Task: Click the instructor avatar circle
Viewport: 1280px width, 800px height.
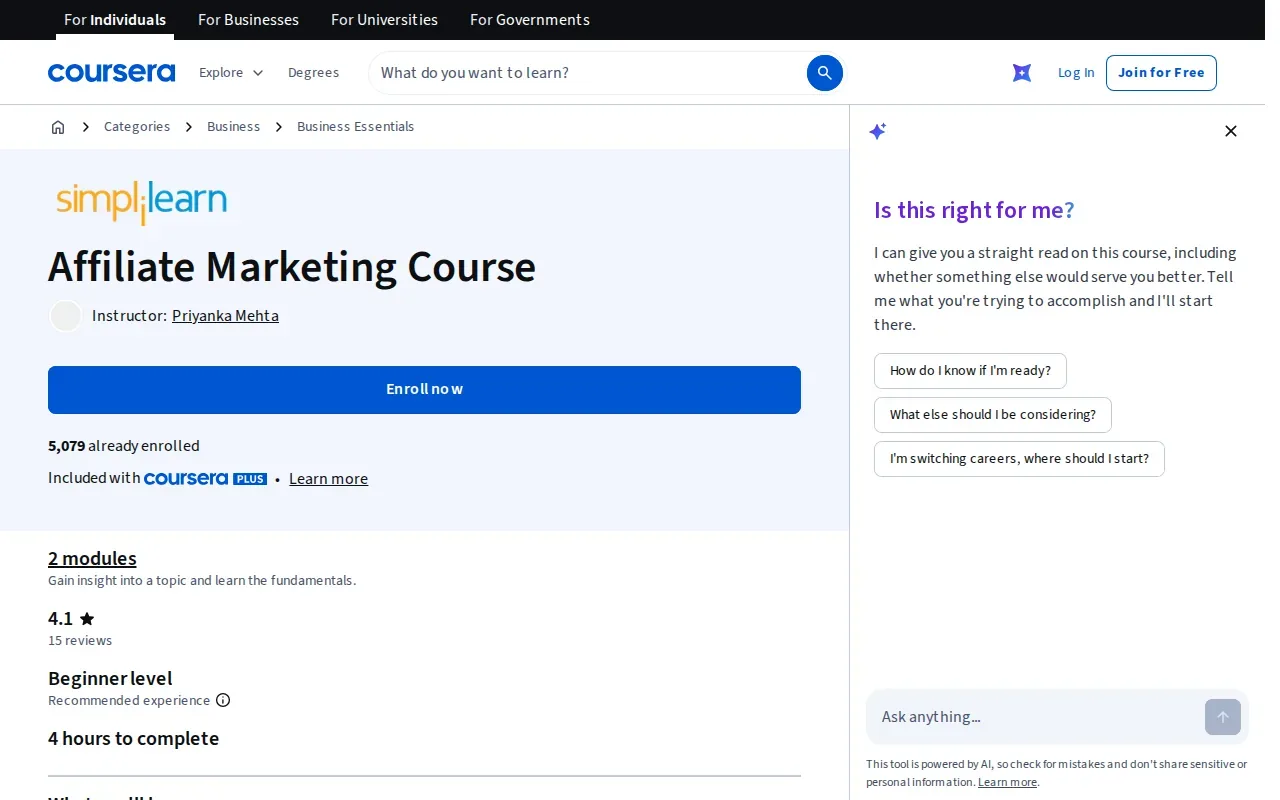Action: click(x=66, y=316)
